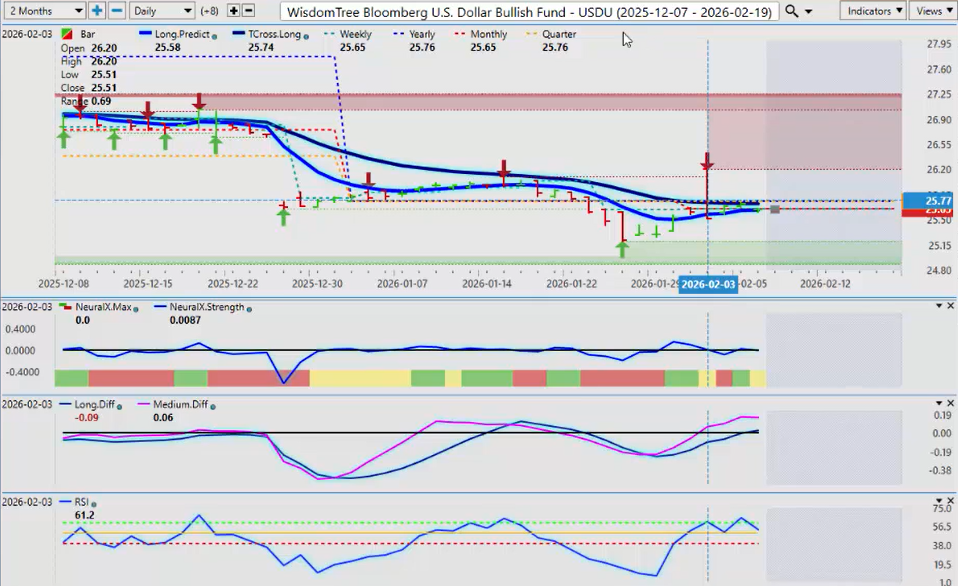The height and width of the screenshot is (586, 958).
Task: Close the RSI indicator panel
Action: click(951, 501)
